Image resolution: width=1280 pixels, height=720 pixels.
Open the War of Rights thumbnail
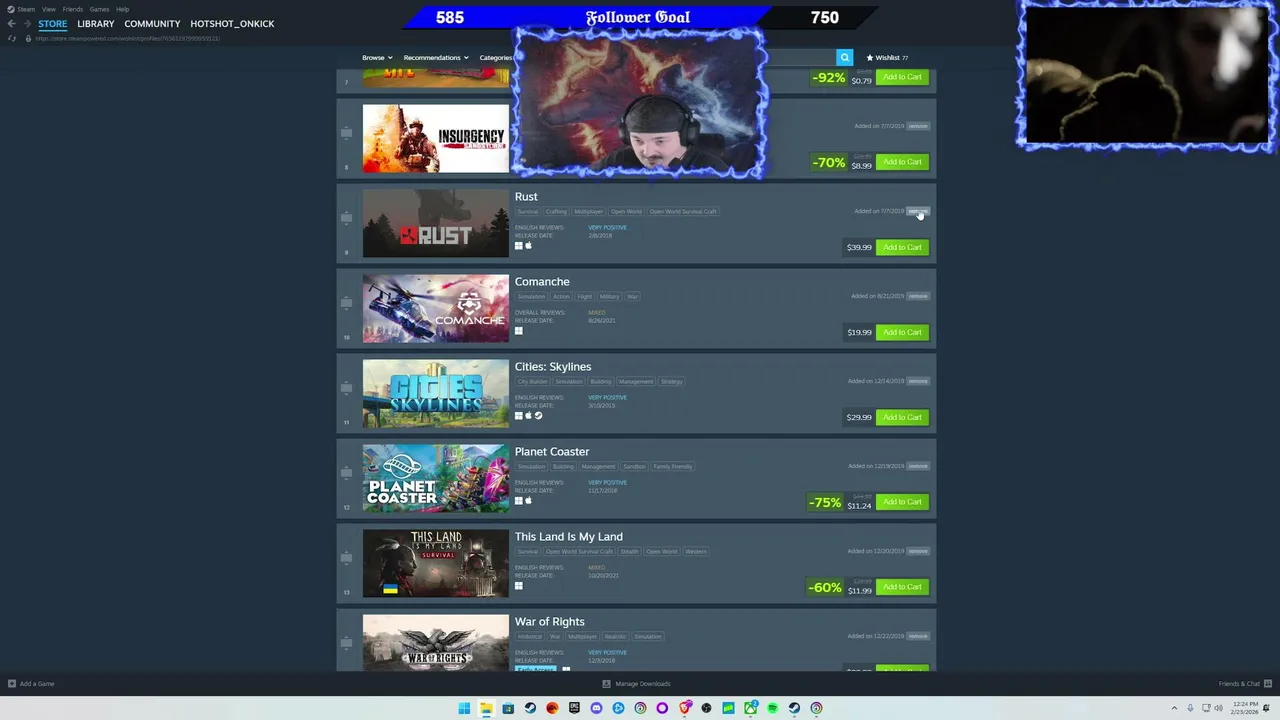point(435,642)
